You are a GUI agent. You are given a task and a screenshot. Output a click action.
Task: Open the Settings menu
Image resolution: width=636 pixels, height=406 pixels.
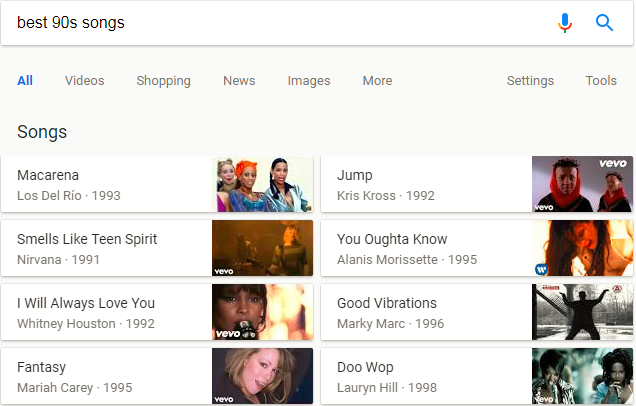click(530, 81)
